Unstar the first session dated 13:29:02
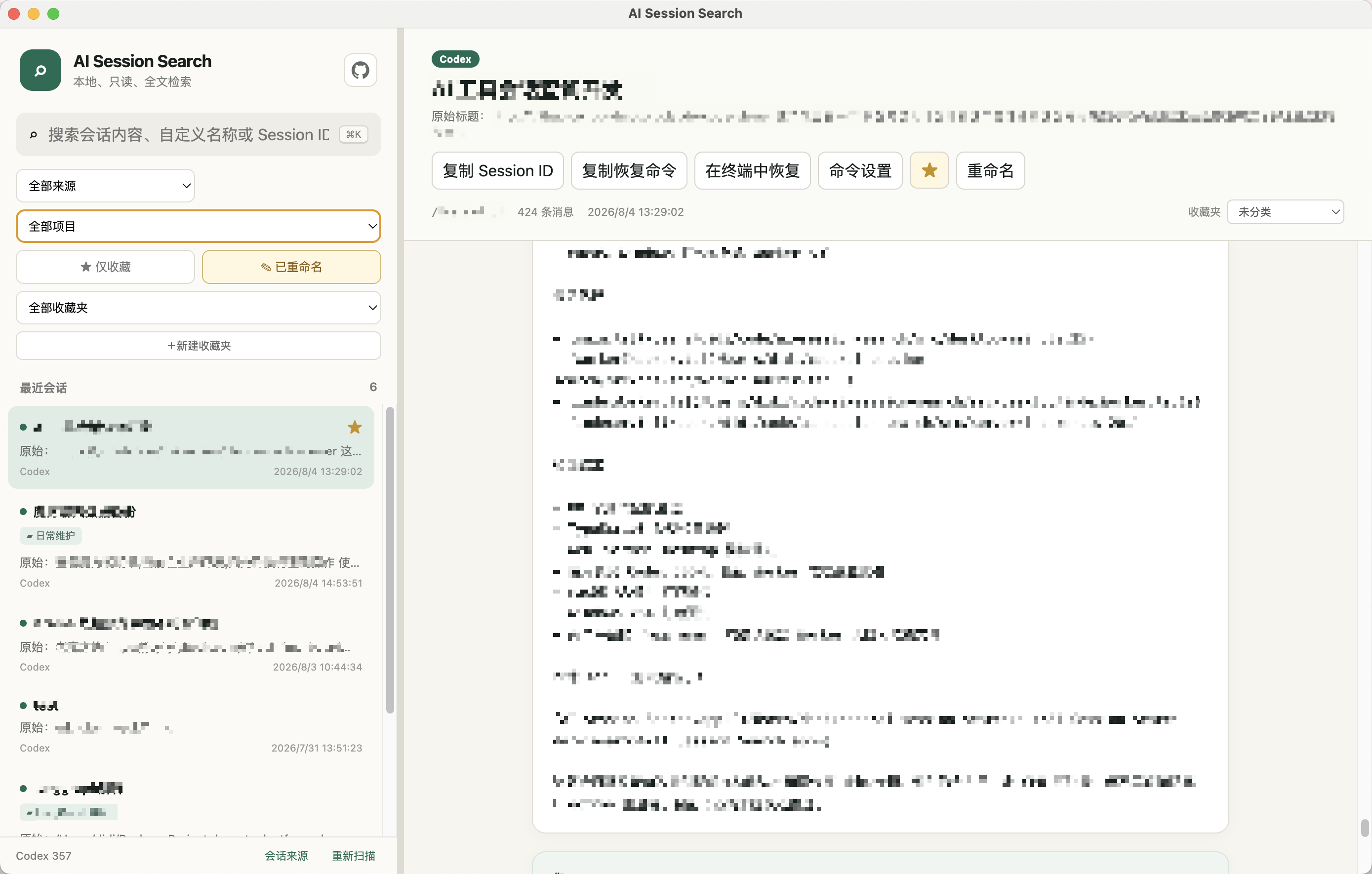The image size is (1372, 874). [x=355, y=427]
